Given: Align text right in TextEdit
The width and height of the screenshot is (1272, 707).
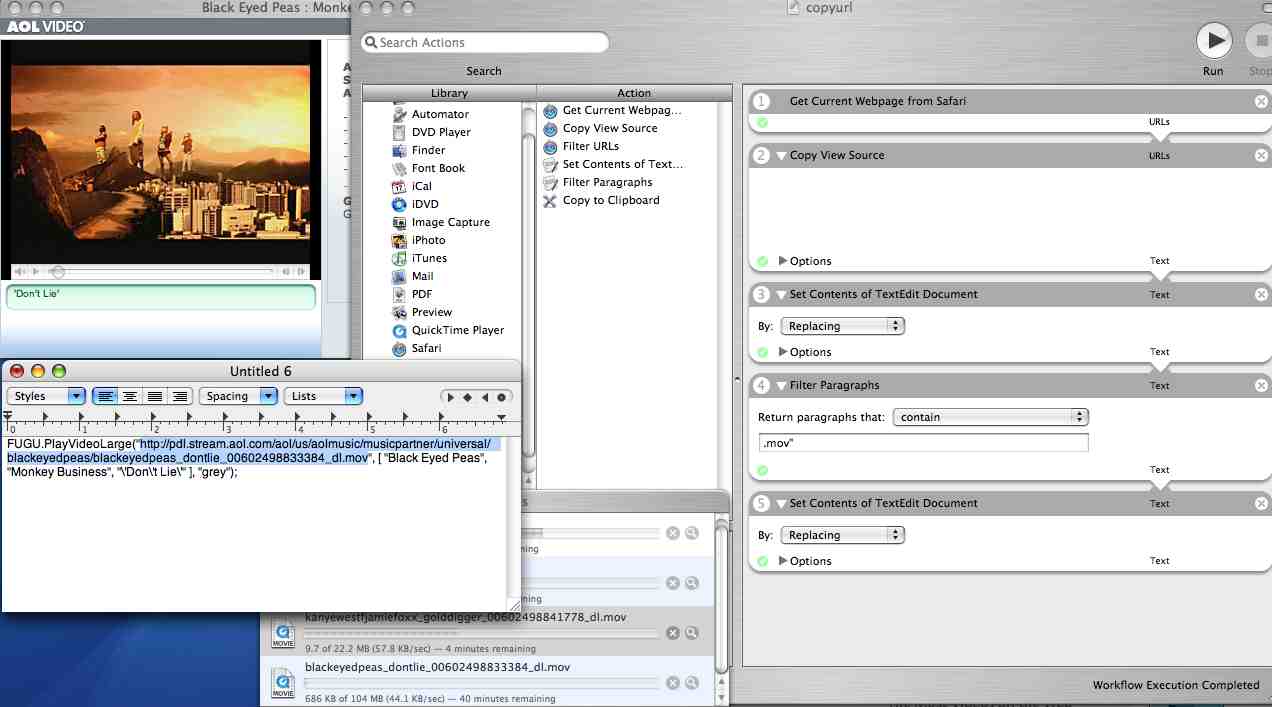Looking at the screenshot, I should 180,396.
